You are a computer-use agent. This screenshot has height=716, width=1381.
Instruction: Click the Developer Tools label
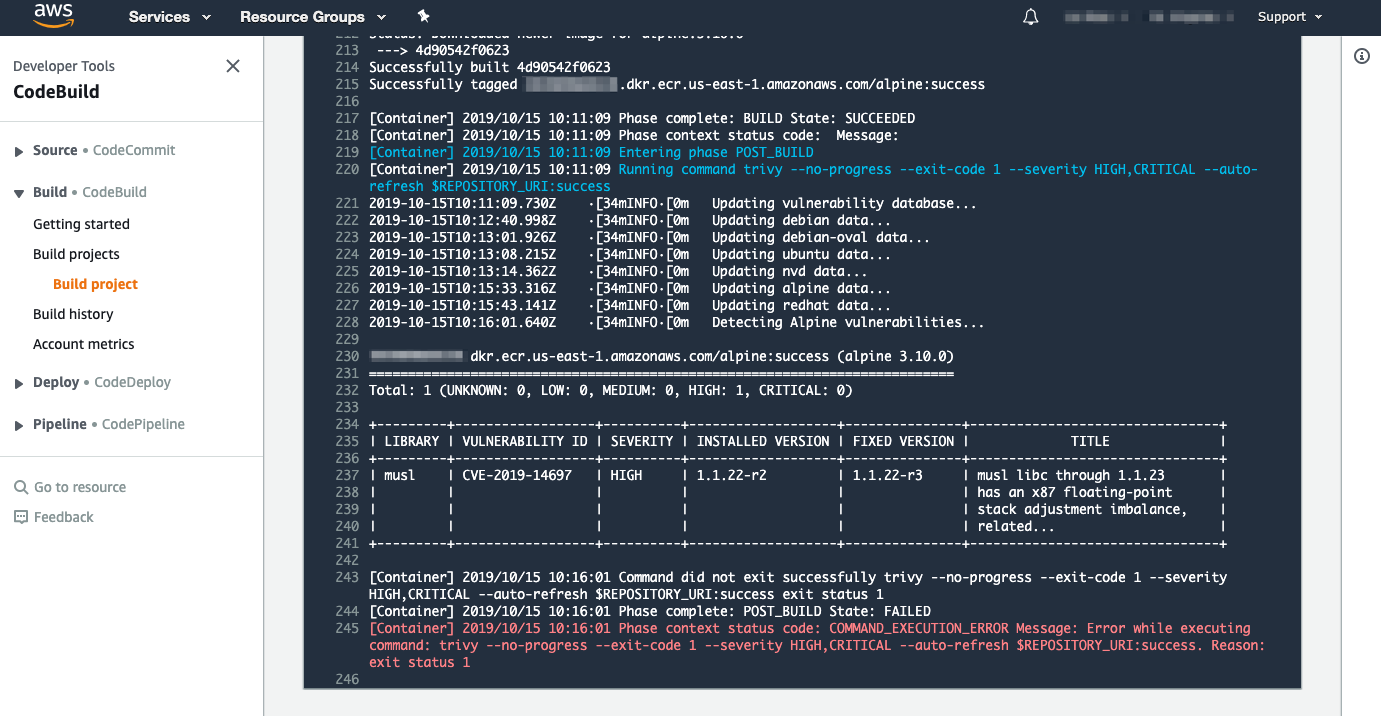(x=64, y=66)
